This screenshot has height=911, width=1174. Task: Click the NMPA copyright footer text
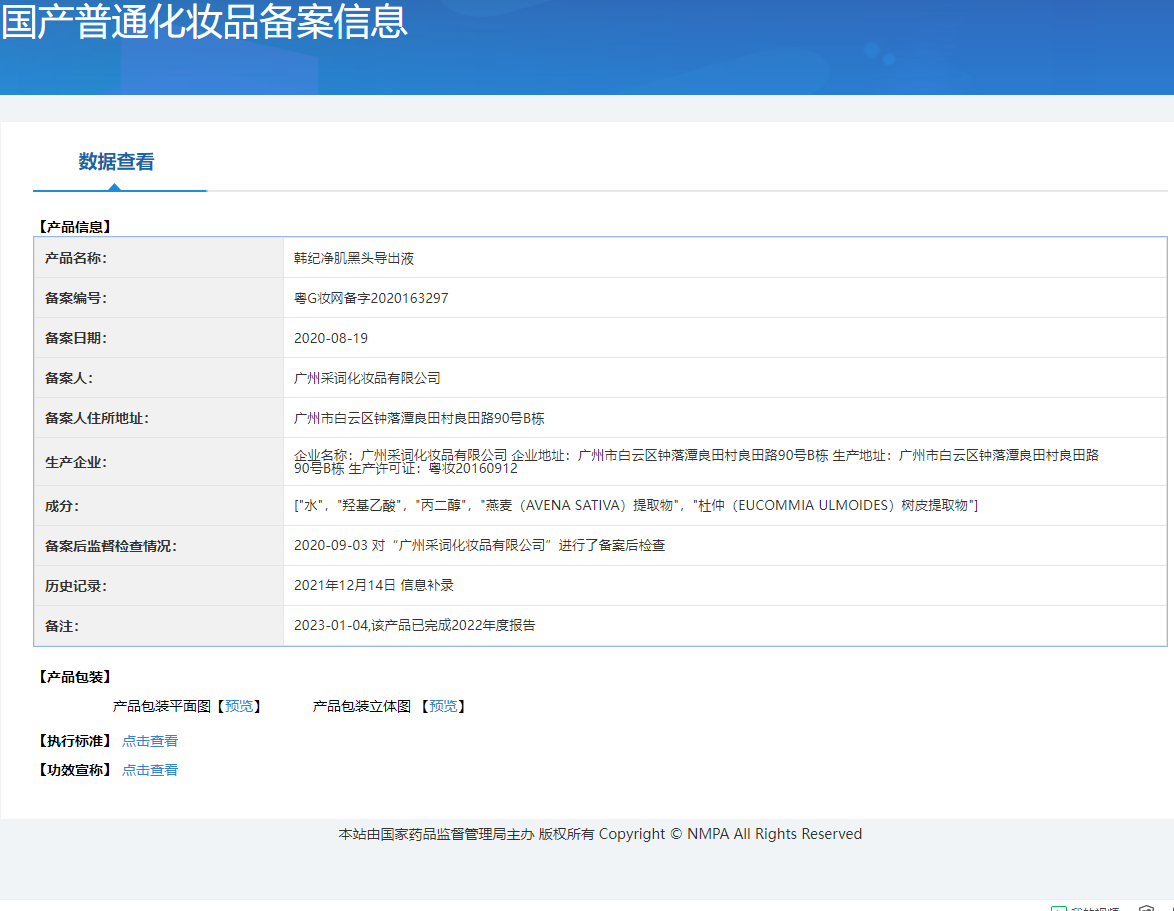pos(600,834)
